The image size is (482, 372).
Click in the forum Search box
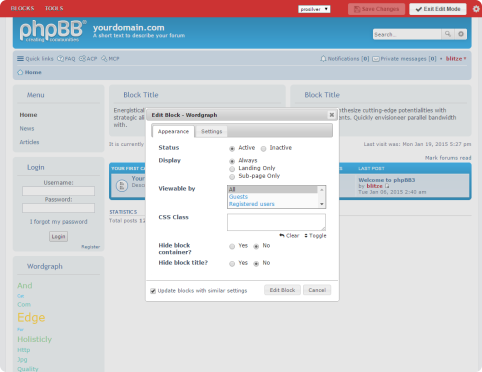(407, 34)
